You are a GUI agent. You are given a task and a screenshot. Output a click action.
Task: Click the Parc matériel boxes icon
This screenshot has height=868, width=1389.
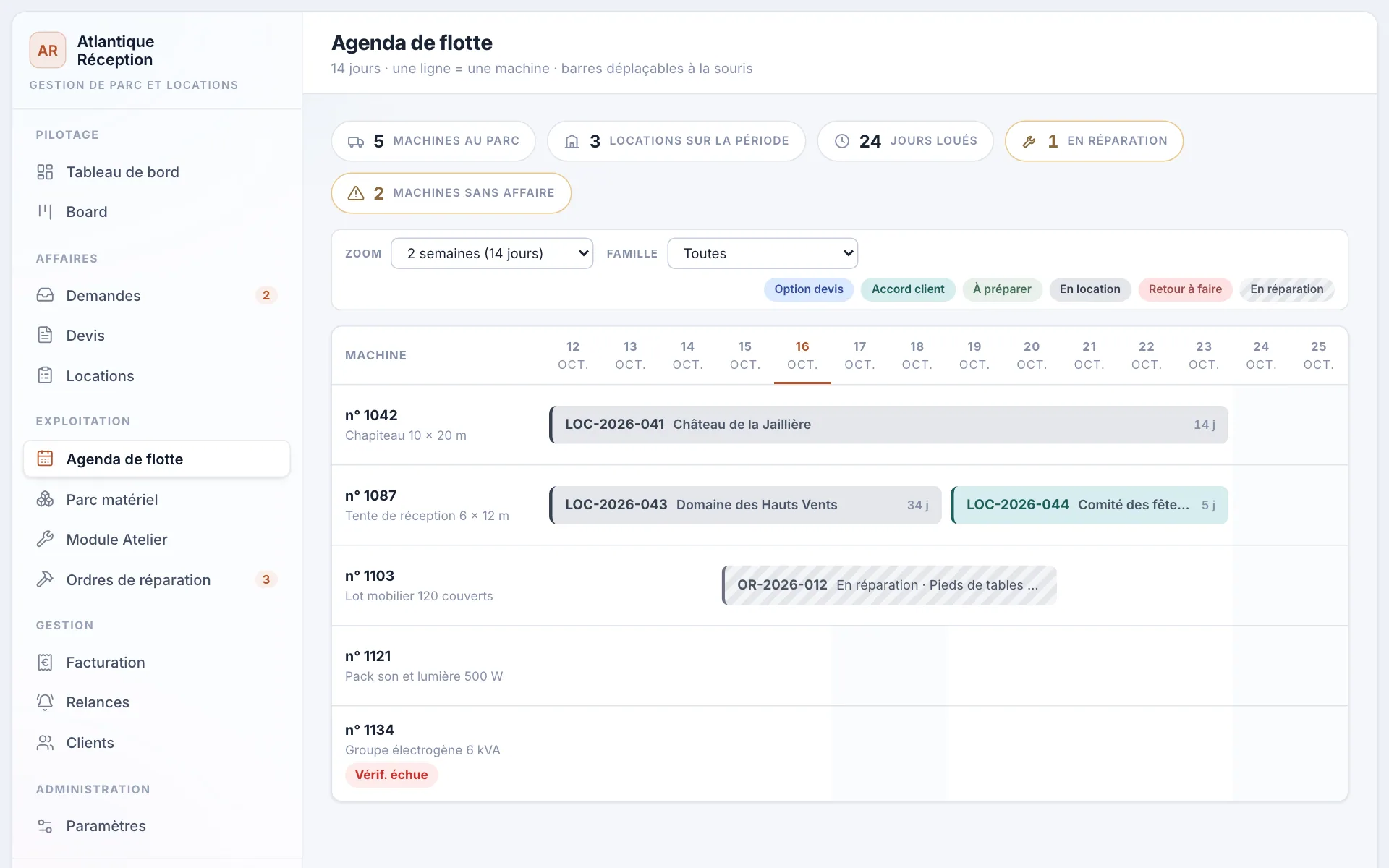pos(45,499)
